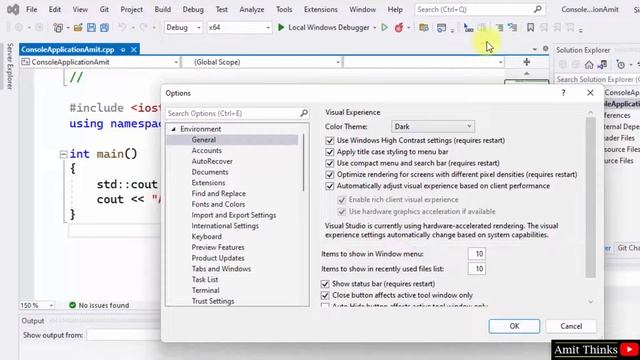Click the recently used files list count field
This screenshot has width=640, height=360.
click(477, 269)
